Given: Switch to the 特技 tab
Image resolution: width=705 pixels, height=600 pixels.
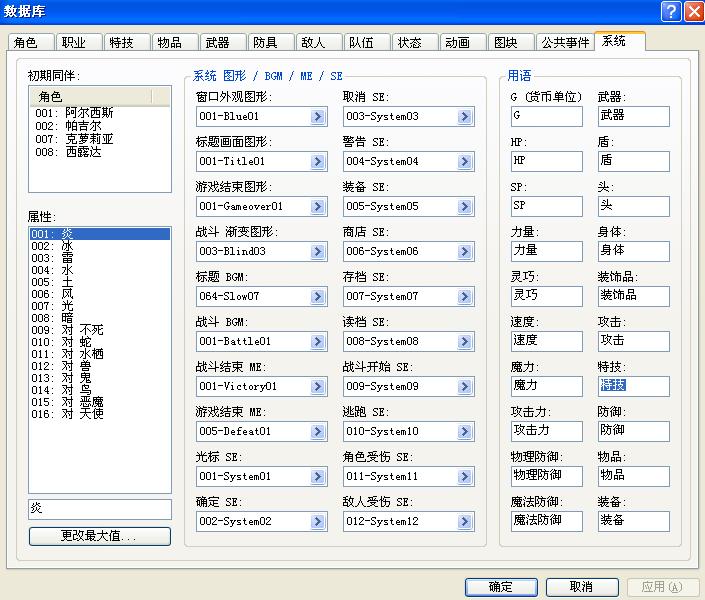Looking at the screenshot, I should coord(127,42).
